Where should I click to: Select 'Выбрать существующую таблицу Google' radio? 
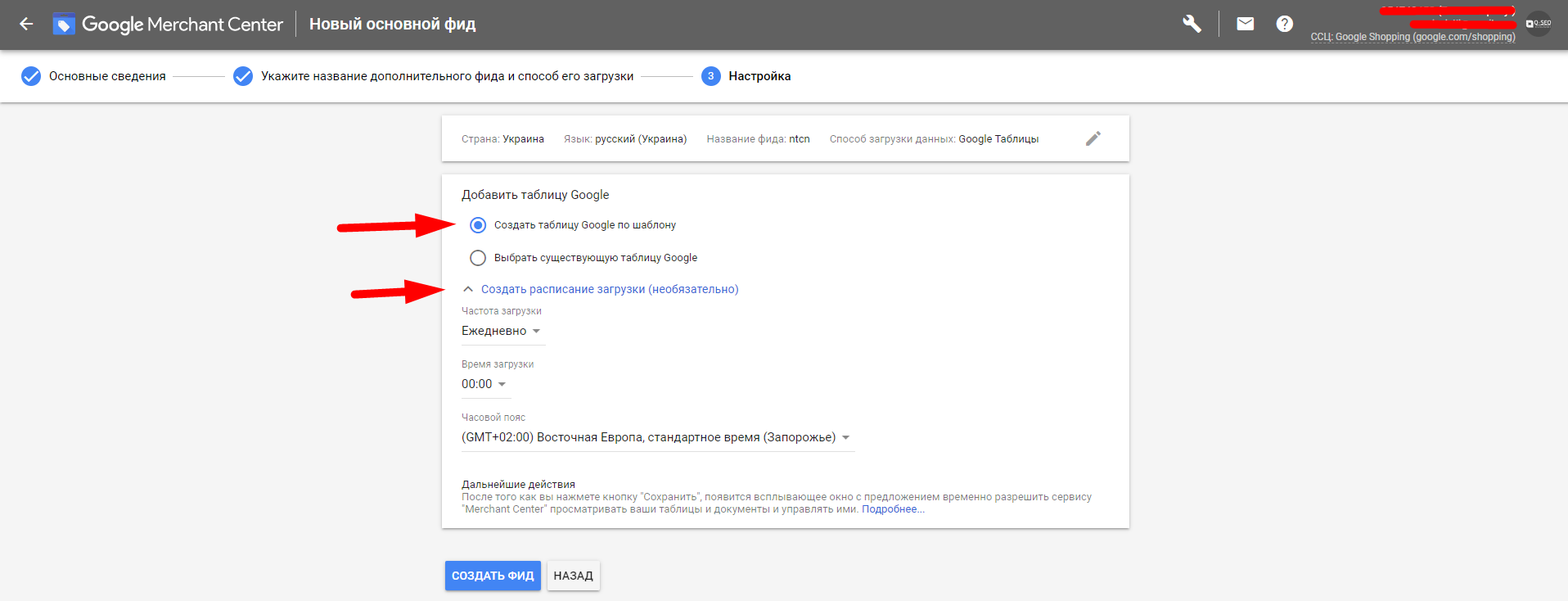[x=478, y=258]
